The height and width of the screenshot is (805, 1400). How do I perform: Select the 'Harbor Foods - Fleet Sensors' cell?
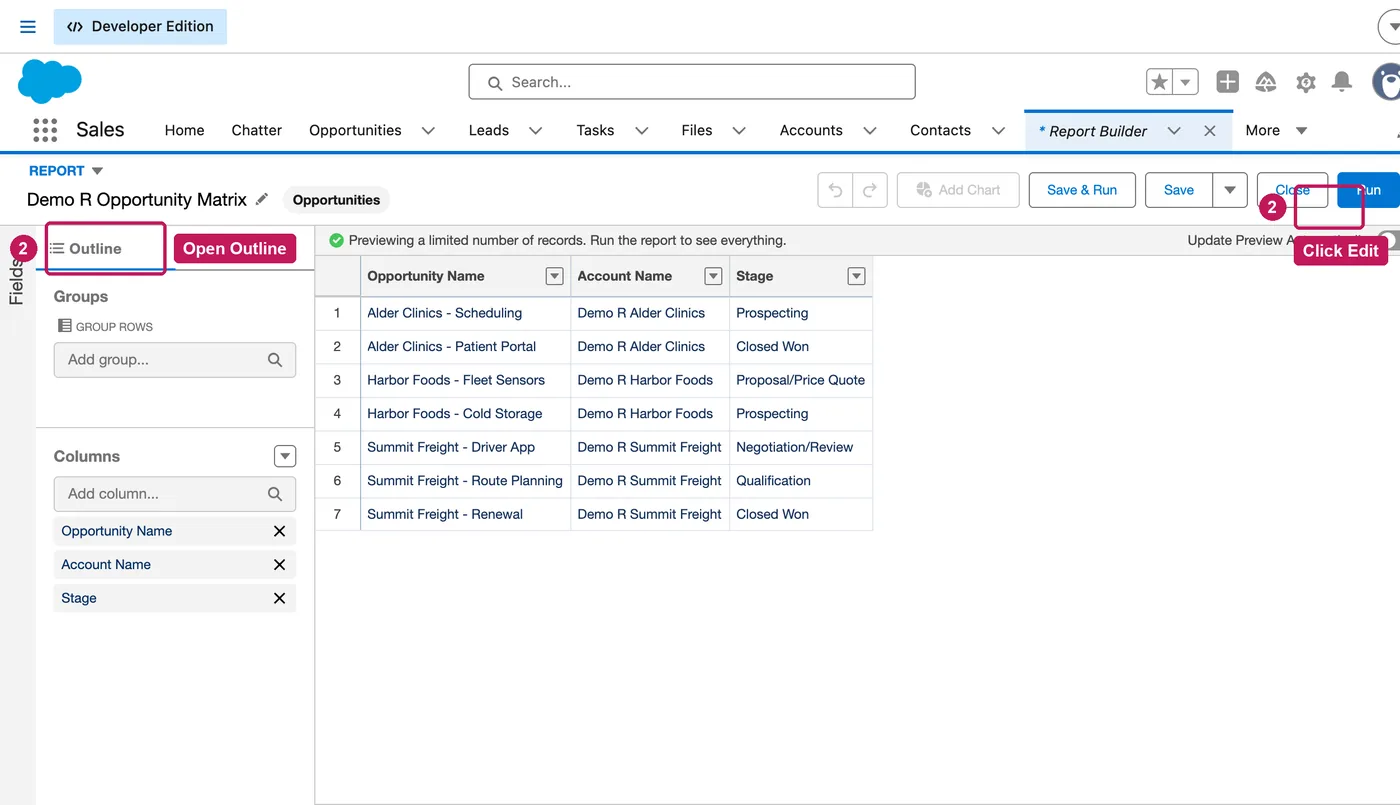pyautogui.click(x=456, y=380)
